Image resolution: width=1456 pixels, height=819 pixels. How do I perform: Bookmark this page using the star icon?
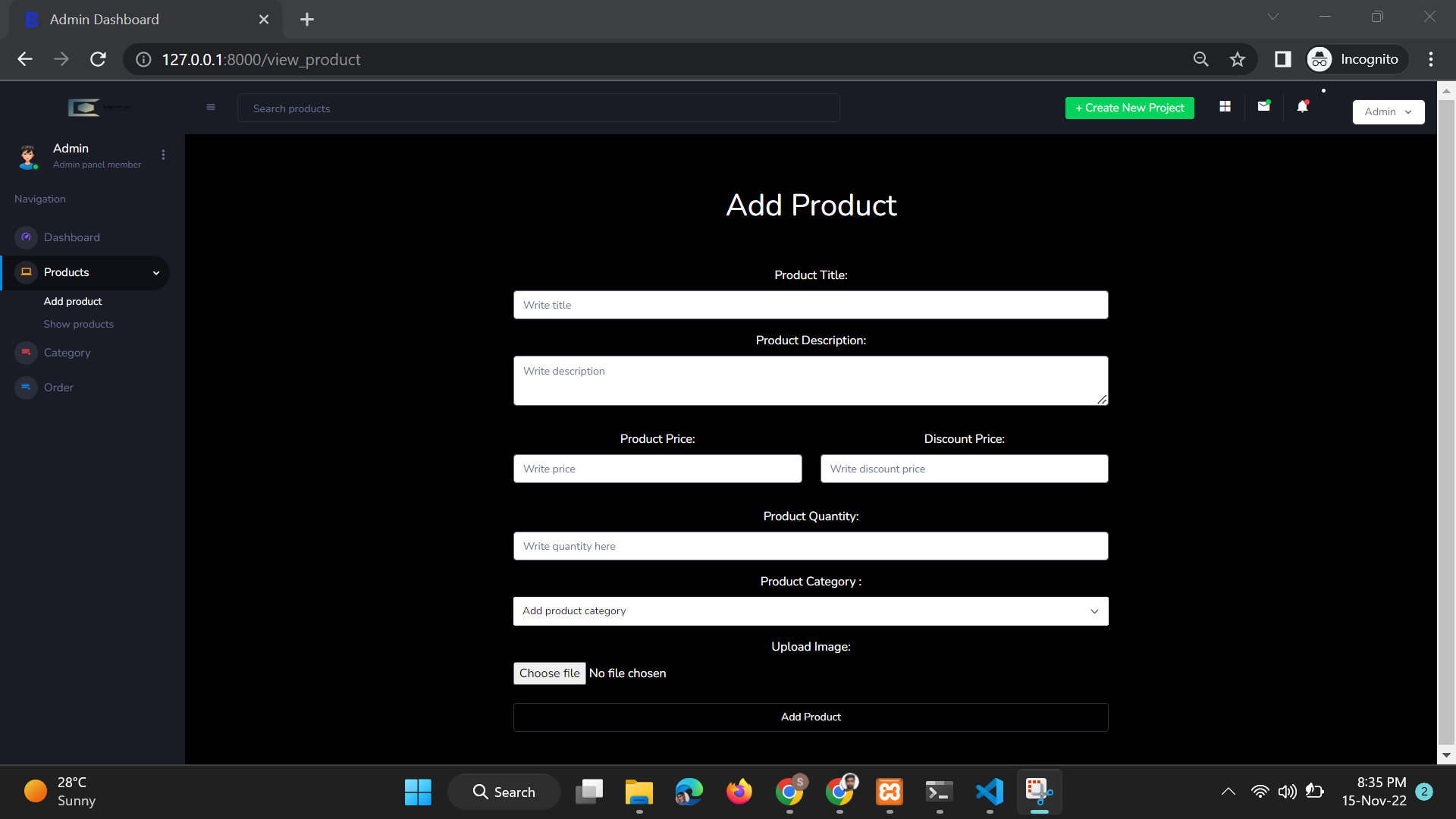pos(1238,59)
